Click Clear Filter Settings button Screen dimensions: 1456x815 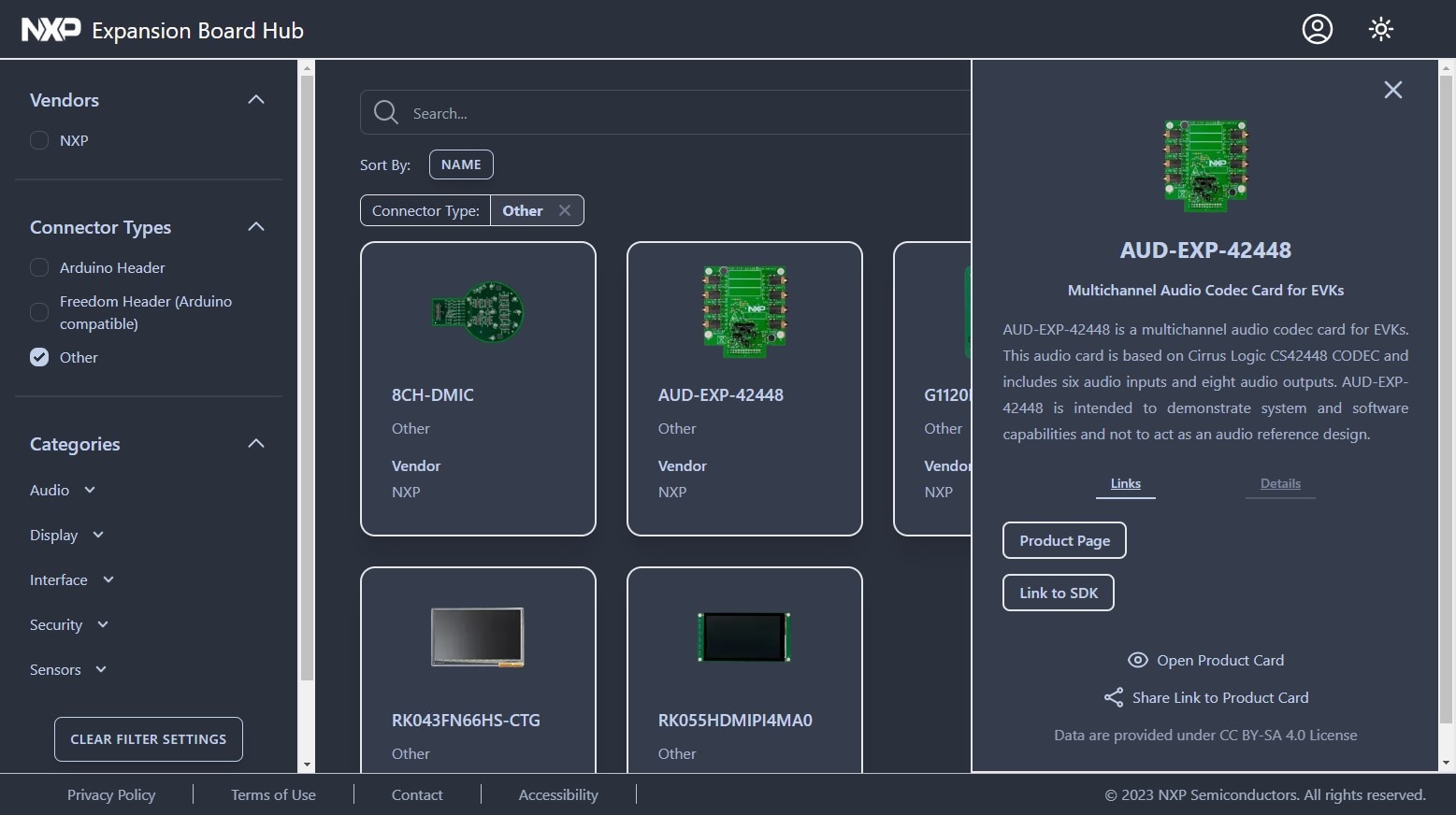149,739
